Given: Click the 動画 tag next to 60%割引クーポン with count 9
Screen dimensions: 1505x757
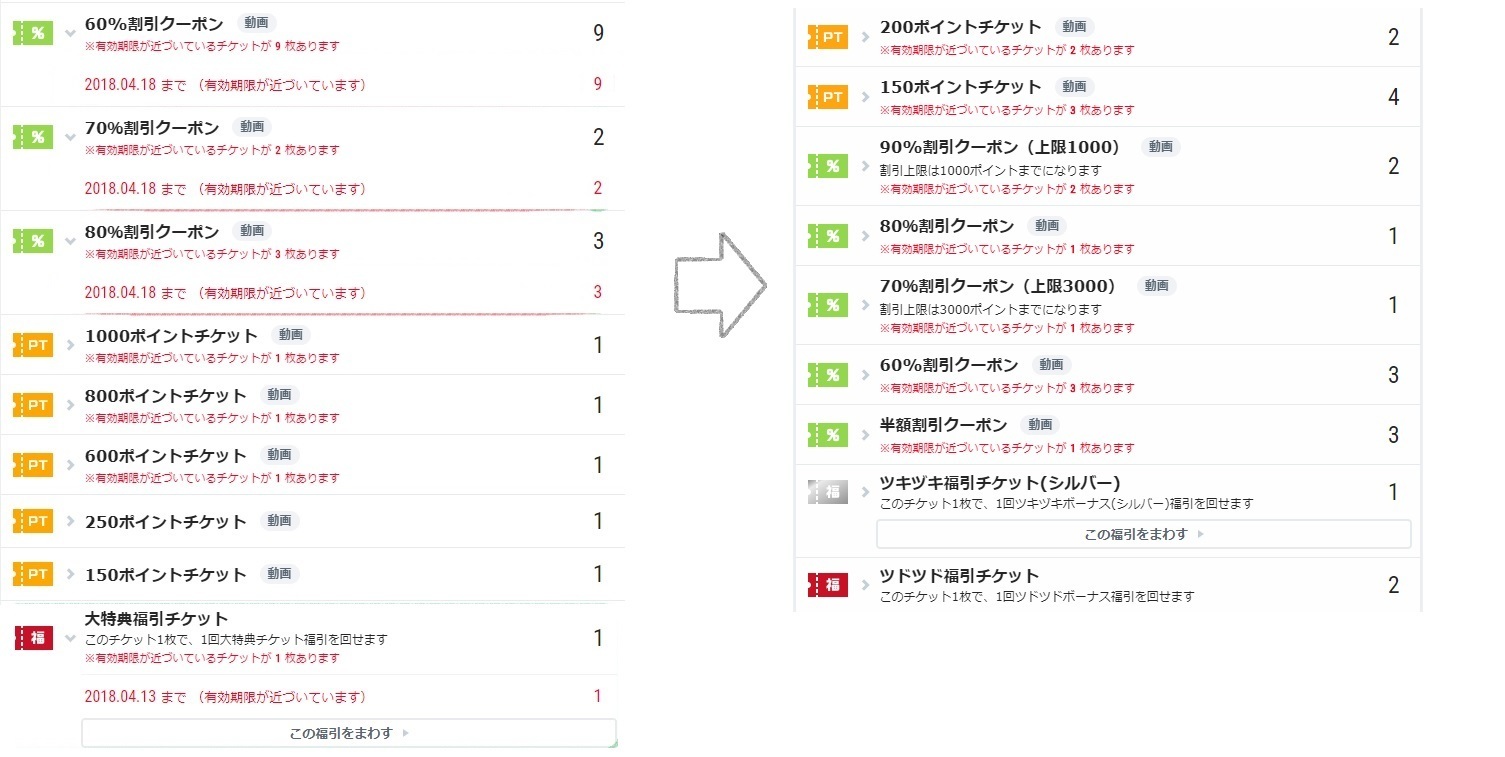Looking at the screenshot, I should click(x=257, y=23).
